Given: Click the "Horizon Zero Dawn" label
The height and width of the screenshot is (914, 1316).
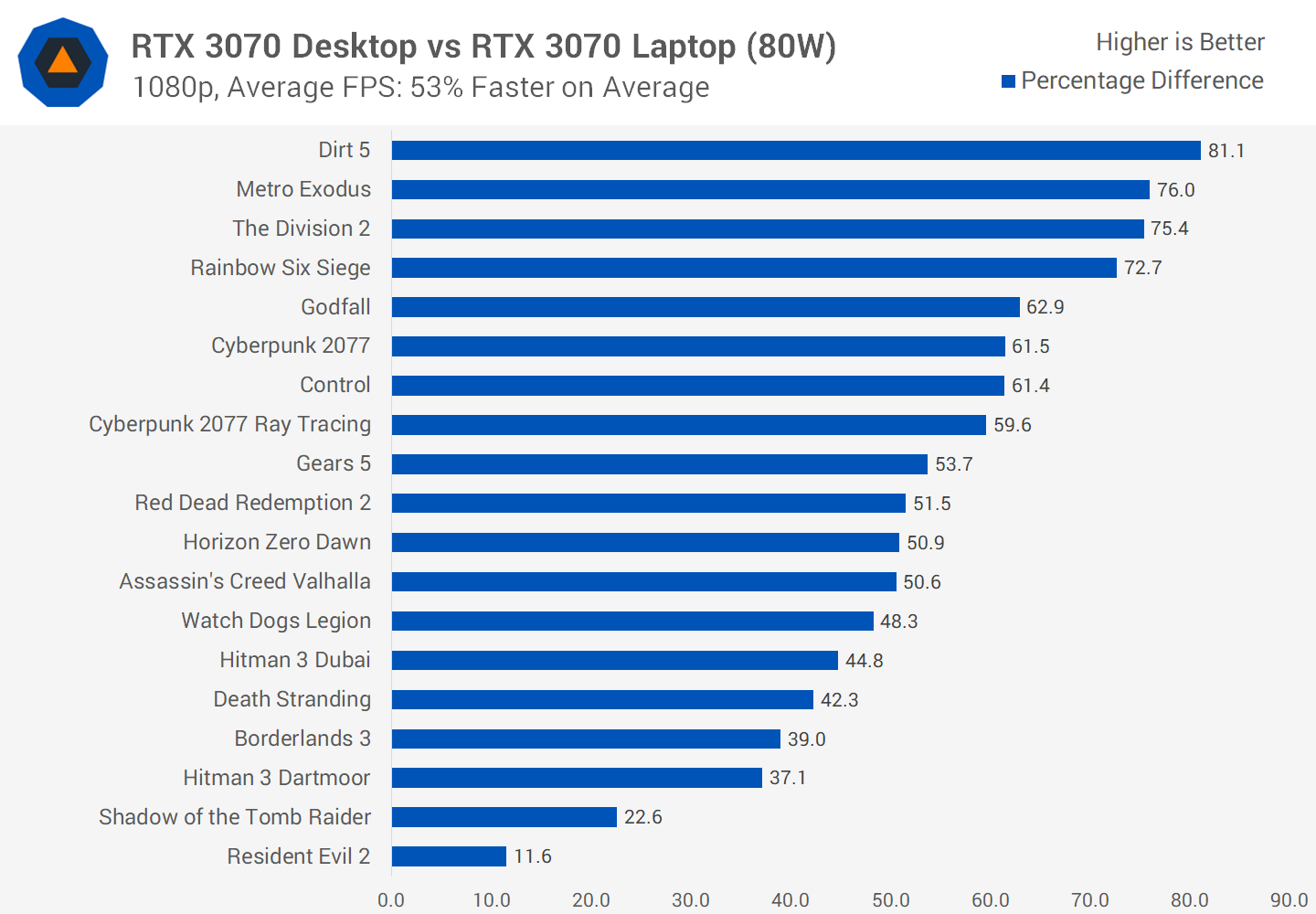Looking at the screenshot, I should click(x=277, y=542).
